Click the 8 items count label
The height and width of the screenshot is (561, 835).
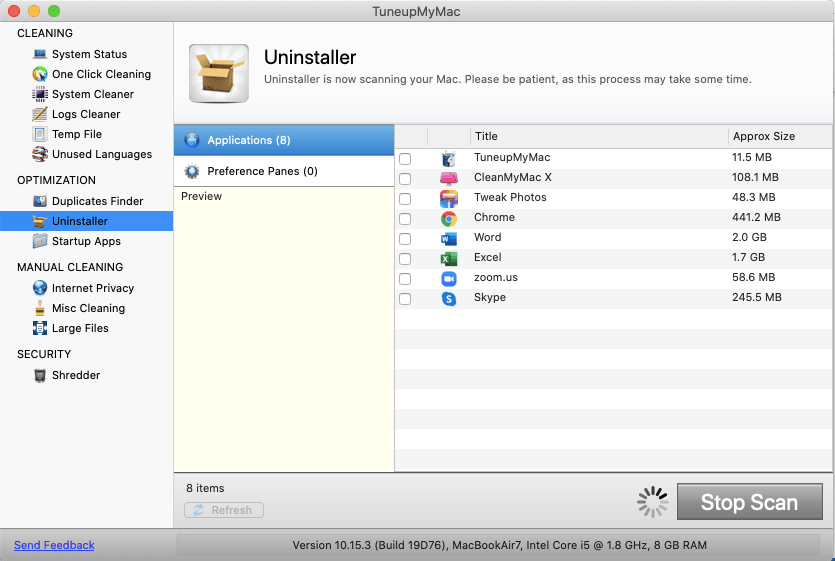pos(205,488)
